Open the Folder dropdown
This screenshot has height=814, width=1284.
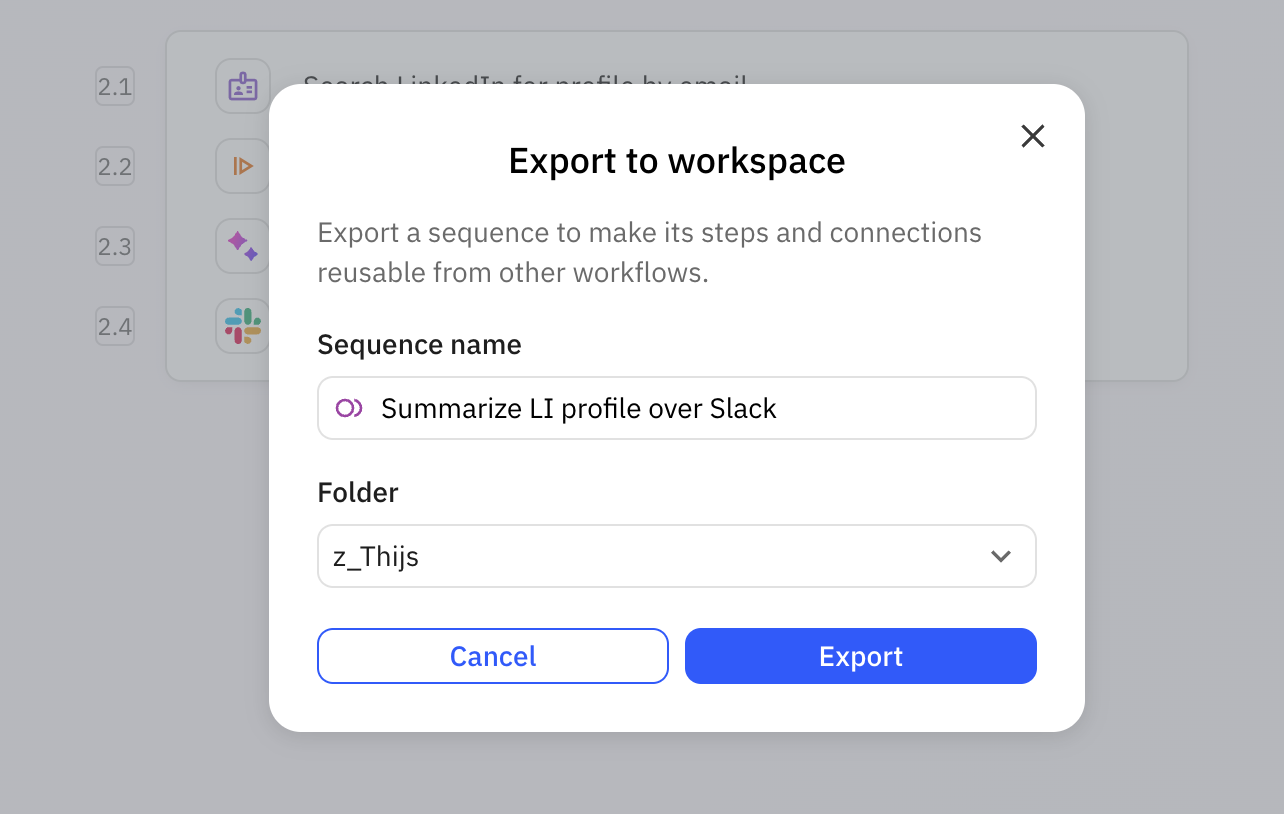tap(676, 556)
